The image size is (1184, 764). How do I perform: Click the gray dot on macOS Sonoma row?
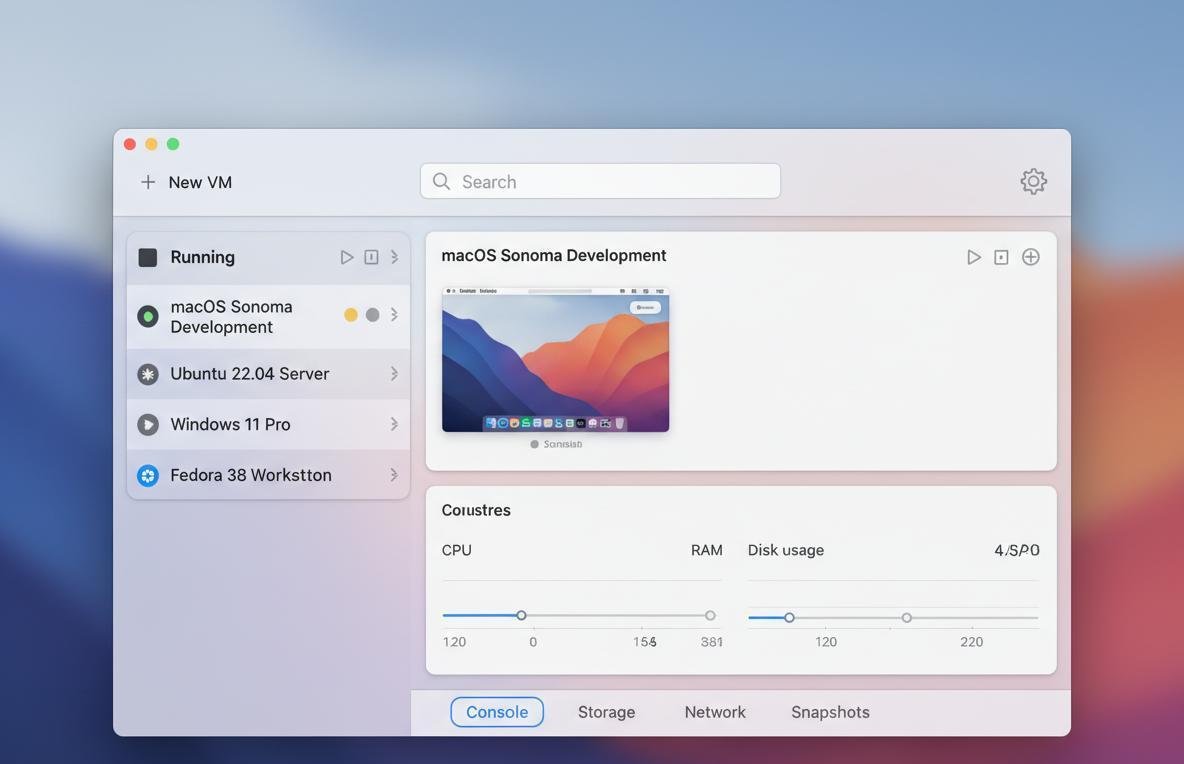click(x=372, y=315)
